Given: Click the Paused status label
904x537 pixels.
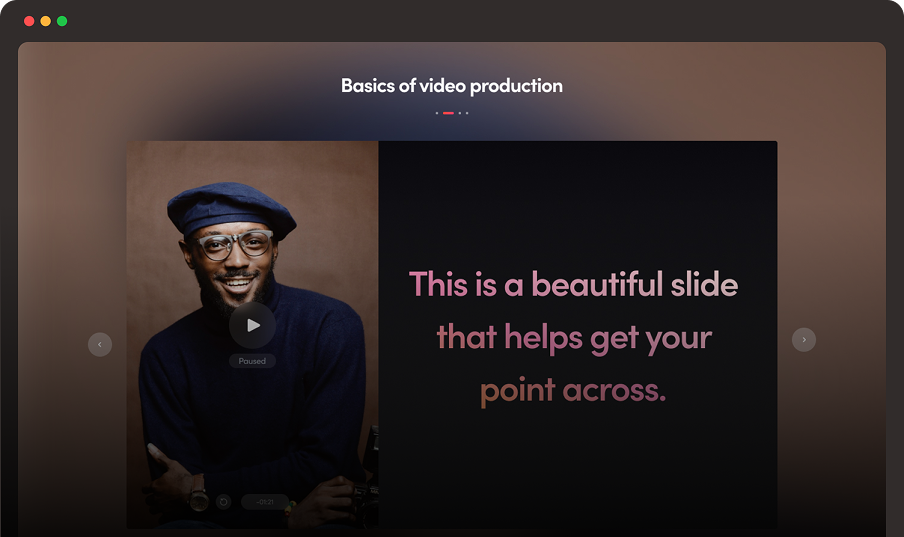Looking at the screenshot, I should (252, 361).
